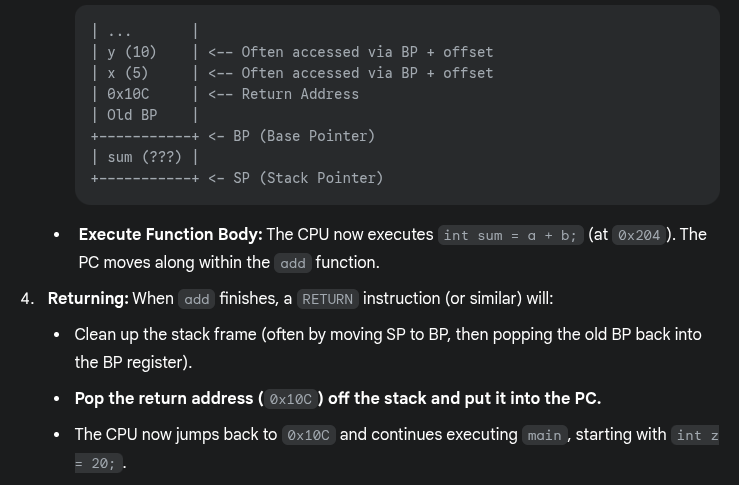Click the 'Execute Function Body:' bold heading
Image resolution: width=739 pixels, height=485 pixels.
click(171, 234)
